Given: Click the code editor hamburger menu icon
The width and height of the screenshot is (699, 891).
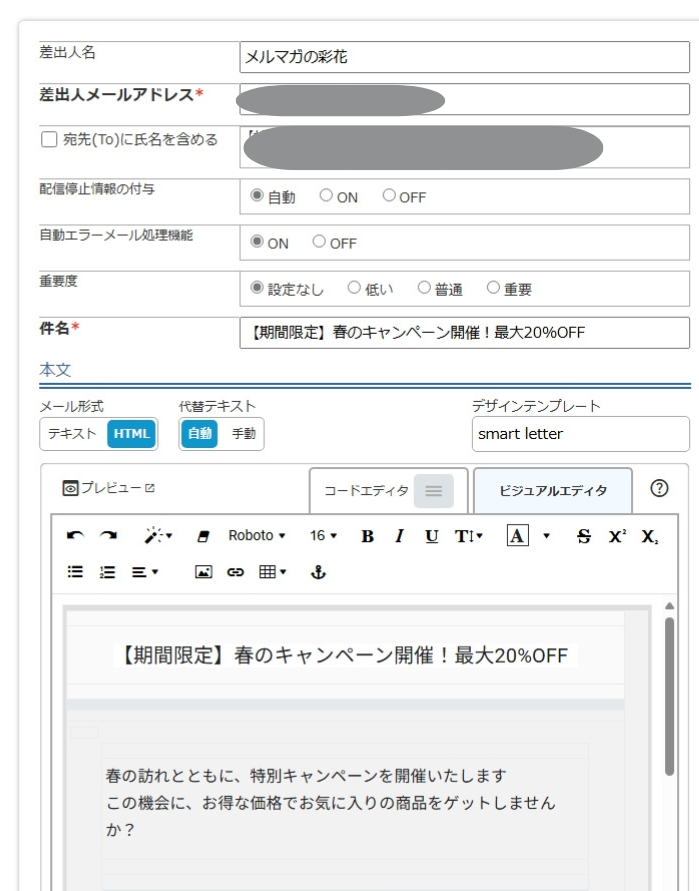Looking at the screenshot, I should click(434, 491).
